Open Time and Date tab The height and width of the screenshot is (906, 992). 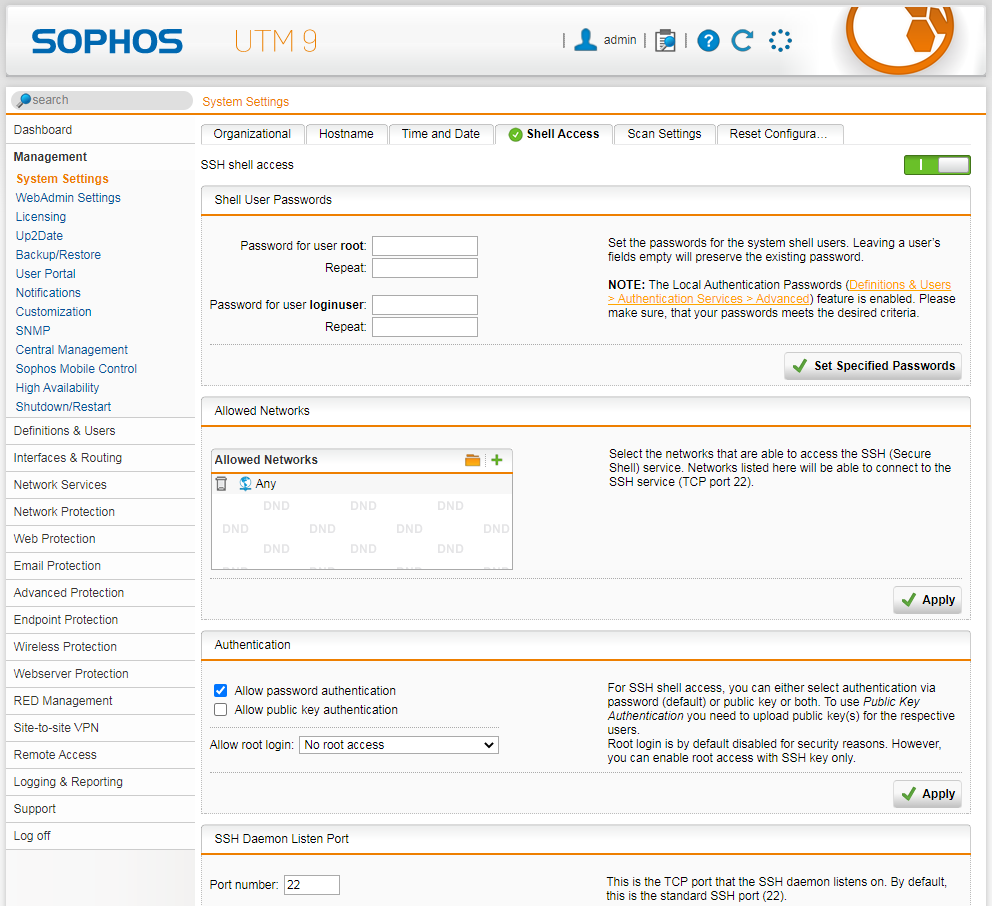click(x=441, y=134)
